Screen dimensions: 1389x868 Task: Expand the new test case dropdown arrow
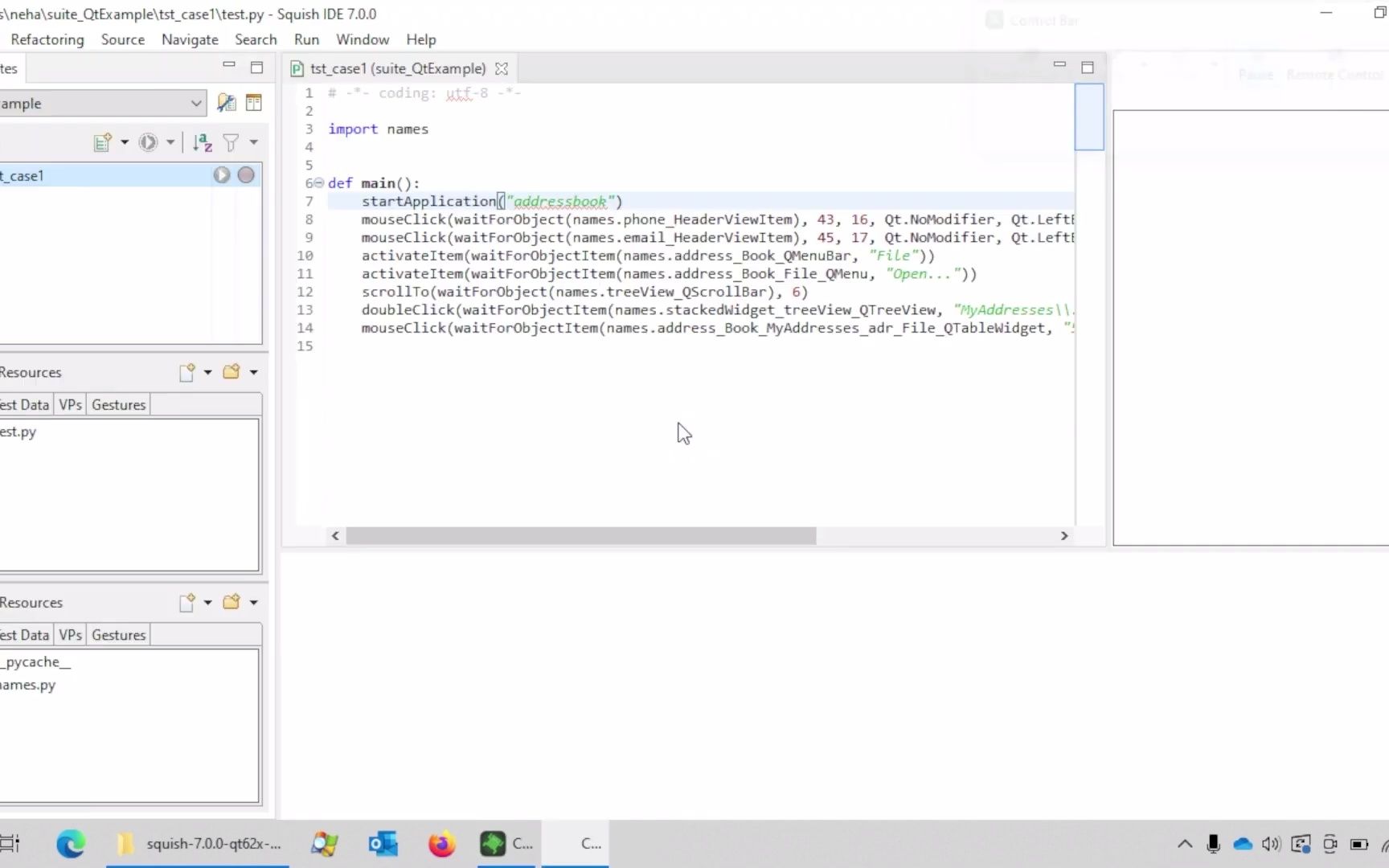[x=125, y=142]
